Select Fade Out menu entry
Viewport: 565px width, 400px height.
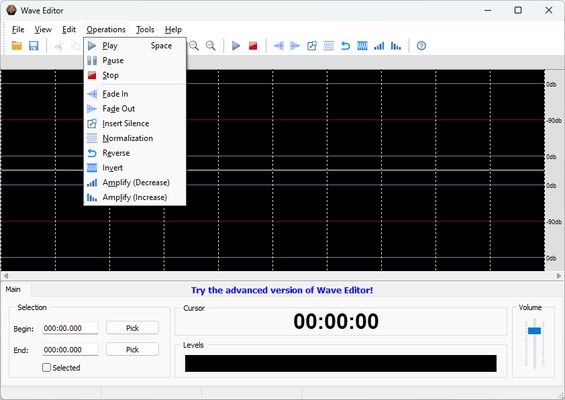pyautogui.click(x=135, y=109)
